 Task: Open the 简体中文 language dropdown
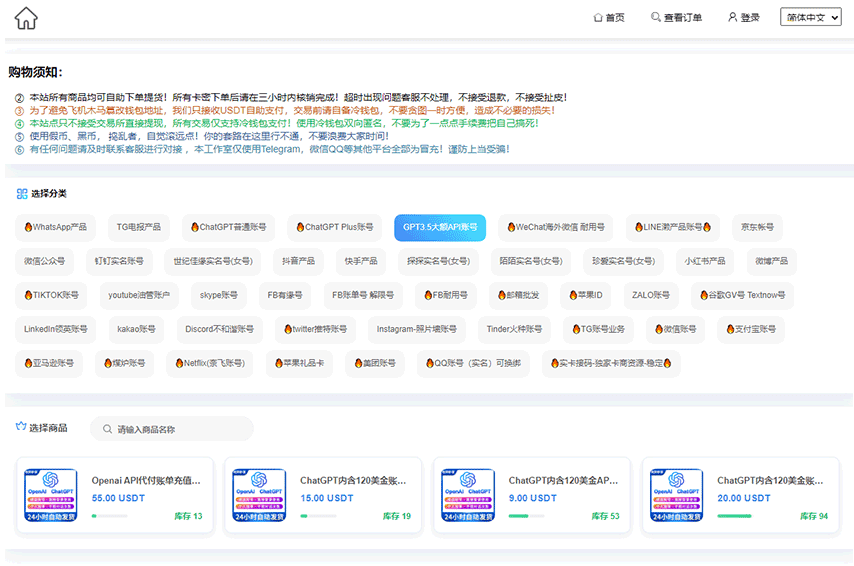click(810, 17)
